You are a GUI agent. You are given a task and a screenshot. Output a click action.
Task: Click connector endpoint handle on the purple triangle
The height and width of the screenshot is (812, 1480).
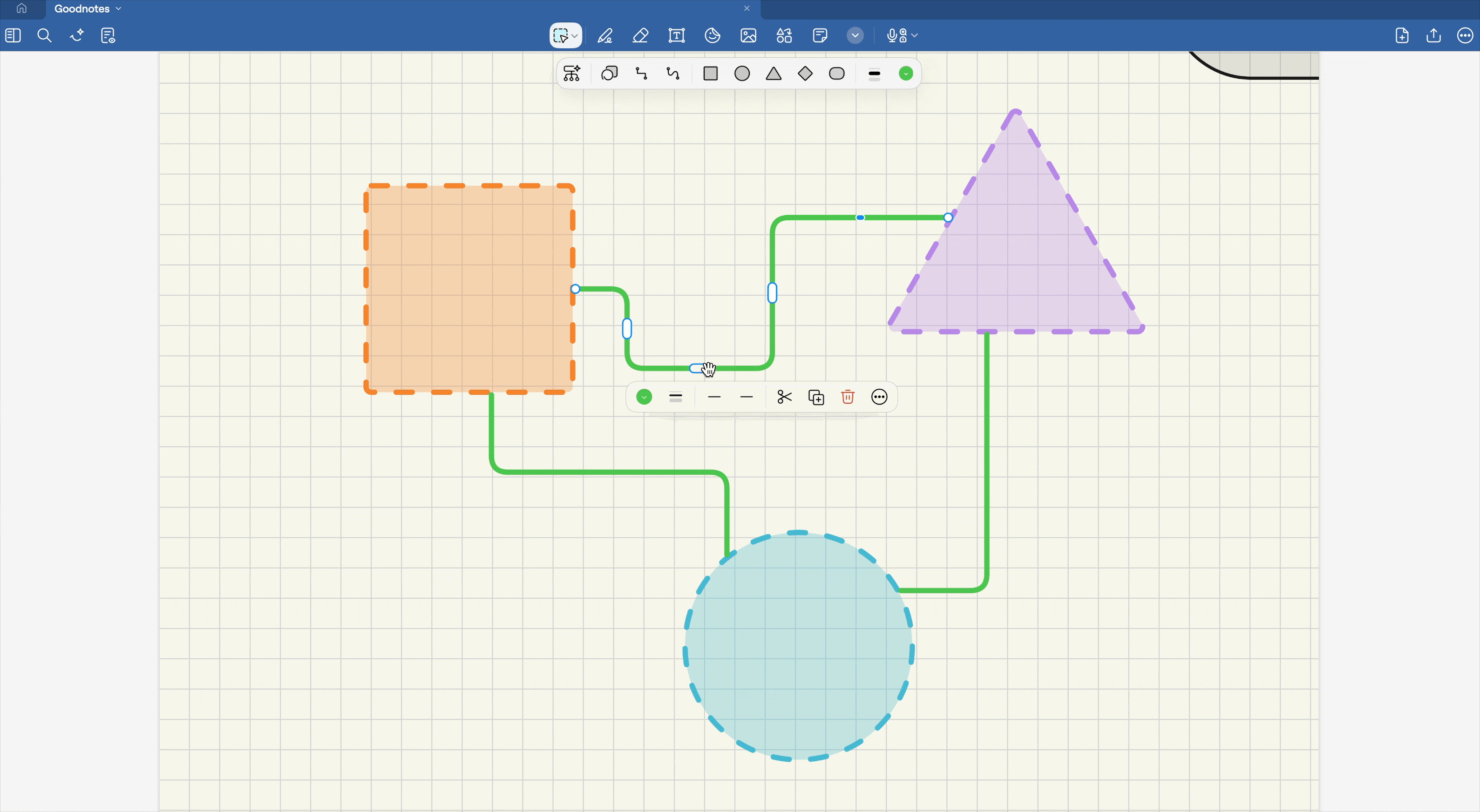(x=948, y=217)
